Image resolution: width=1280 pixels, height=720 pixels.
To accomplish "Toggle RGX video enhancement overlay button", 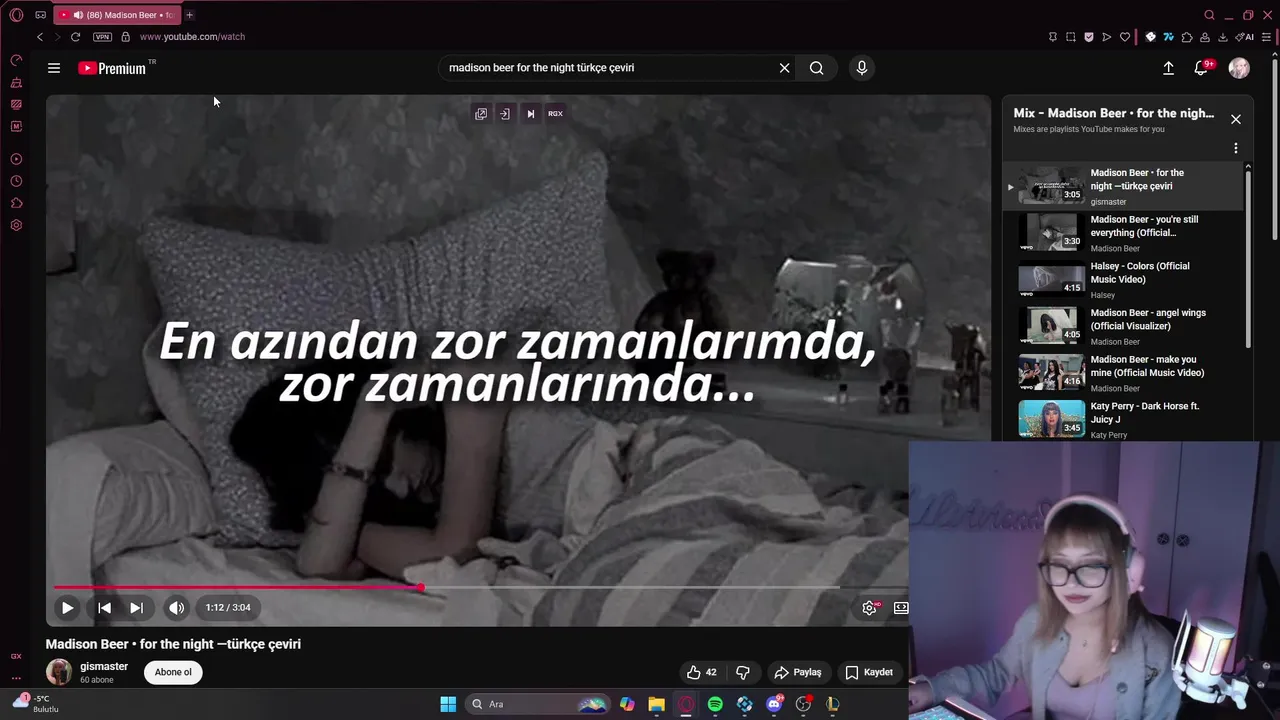I will (x=555, y=114).
